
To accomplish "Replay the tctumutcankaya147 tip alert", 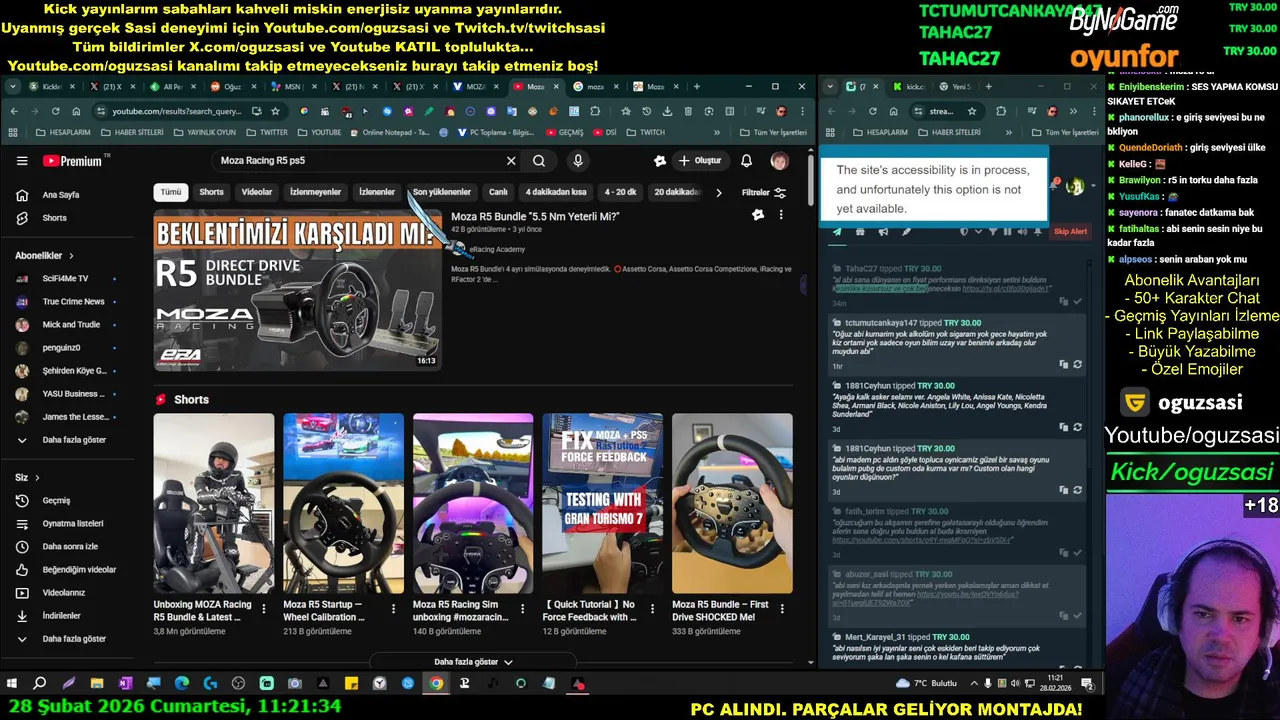I will click(1077, 365).
